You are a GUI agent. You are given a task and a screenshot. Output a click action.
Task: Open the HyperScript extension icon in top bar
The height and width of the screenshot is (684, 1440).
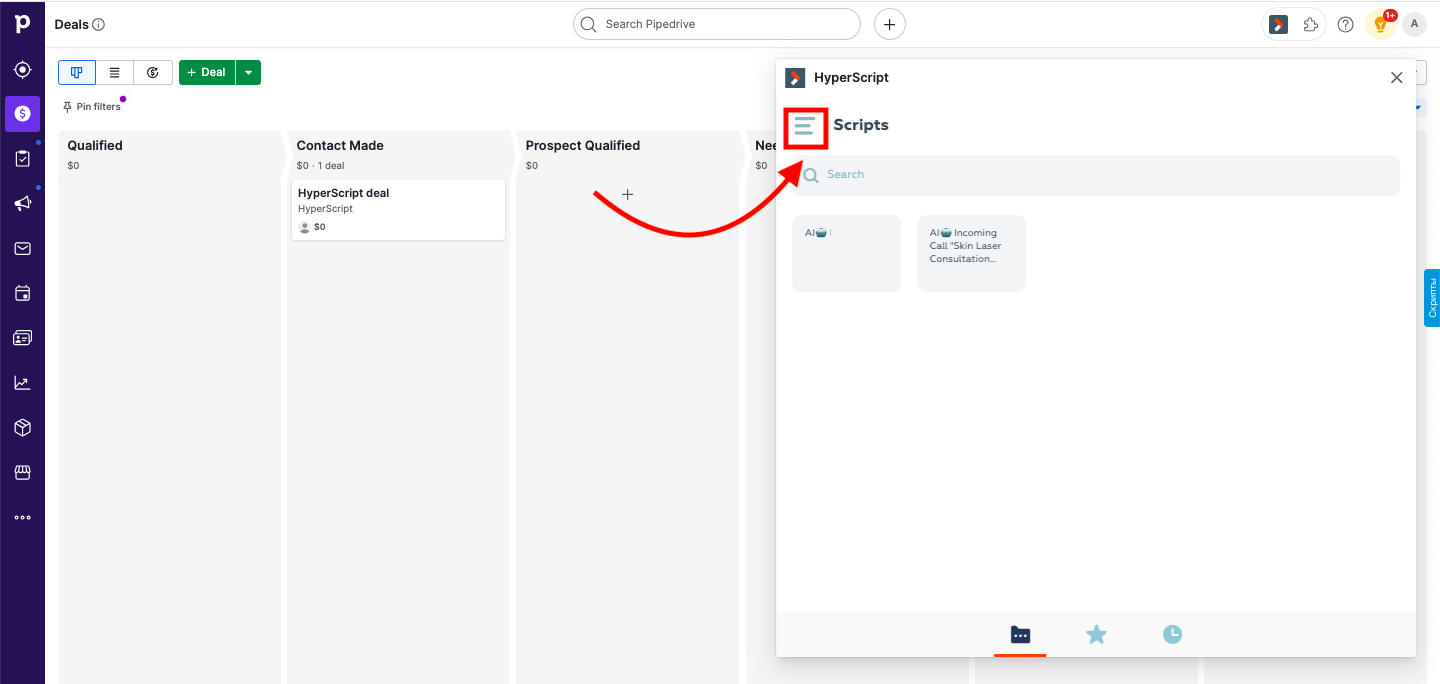point(1279,24)
